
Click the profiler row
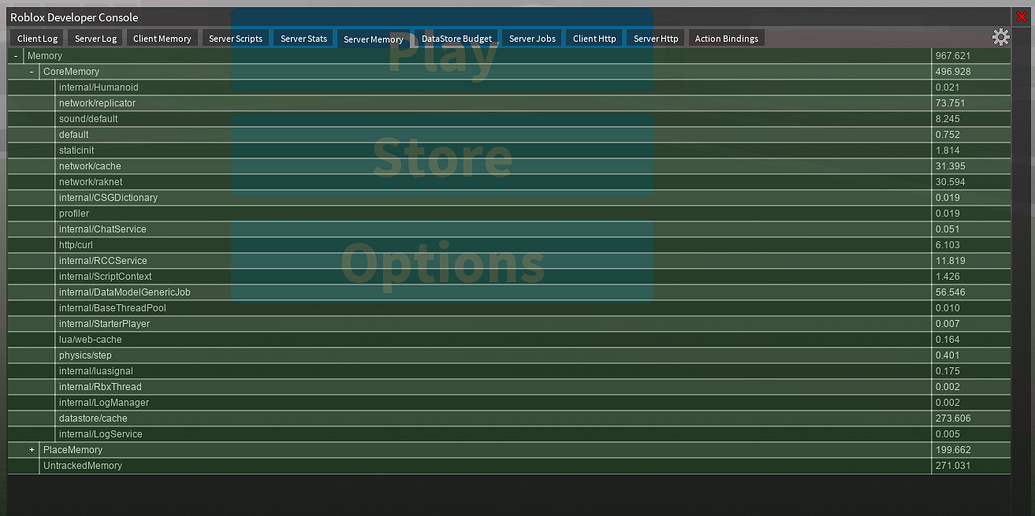point(509,214)
